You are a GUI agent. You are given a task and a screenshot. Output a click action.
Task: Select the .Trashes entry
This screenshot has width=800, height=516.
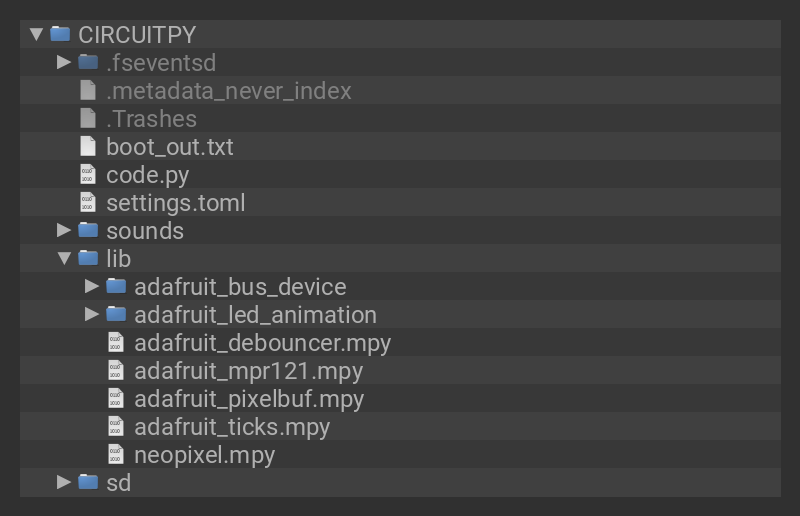pyautogui.click(x=151, y=119)
